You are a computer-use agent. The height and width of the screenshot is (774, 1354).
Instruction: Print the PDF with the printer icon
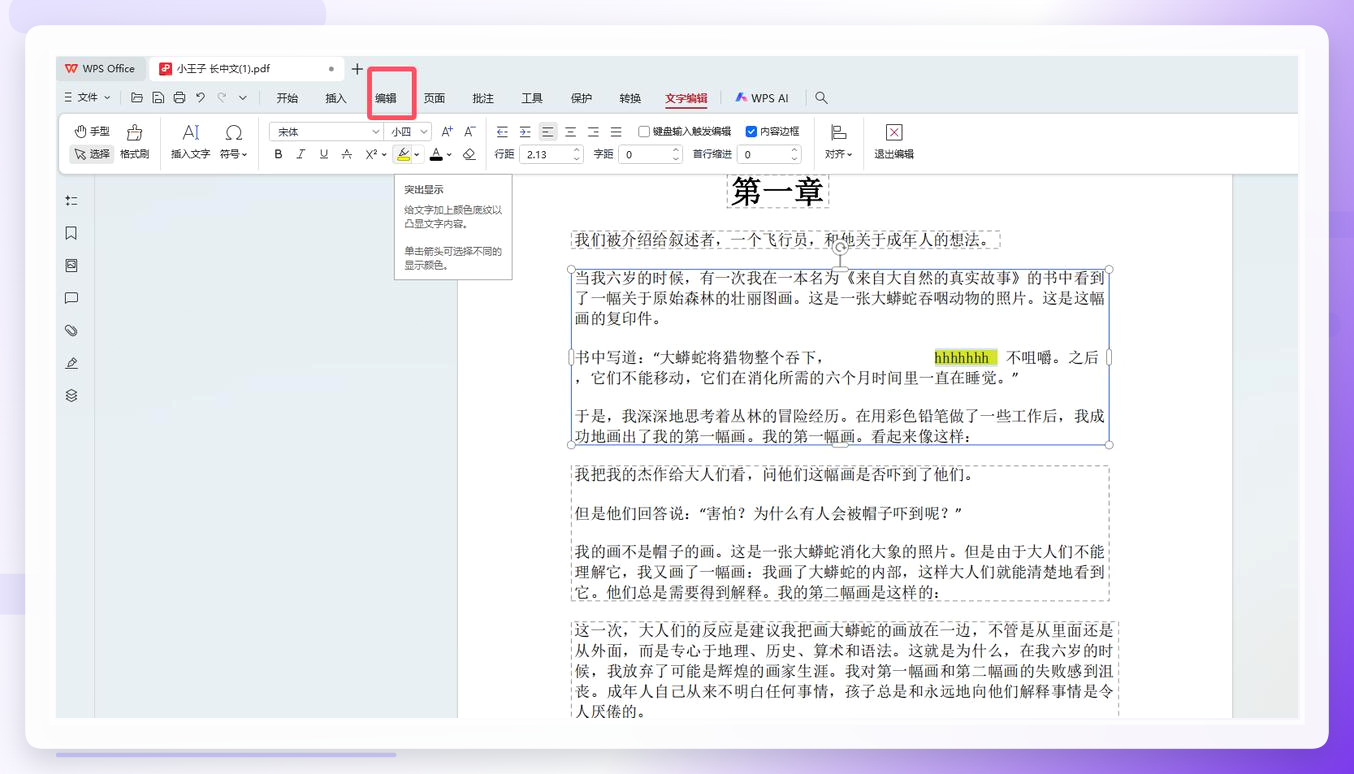(179, 98)
